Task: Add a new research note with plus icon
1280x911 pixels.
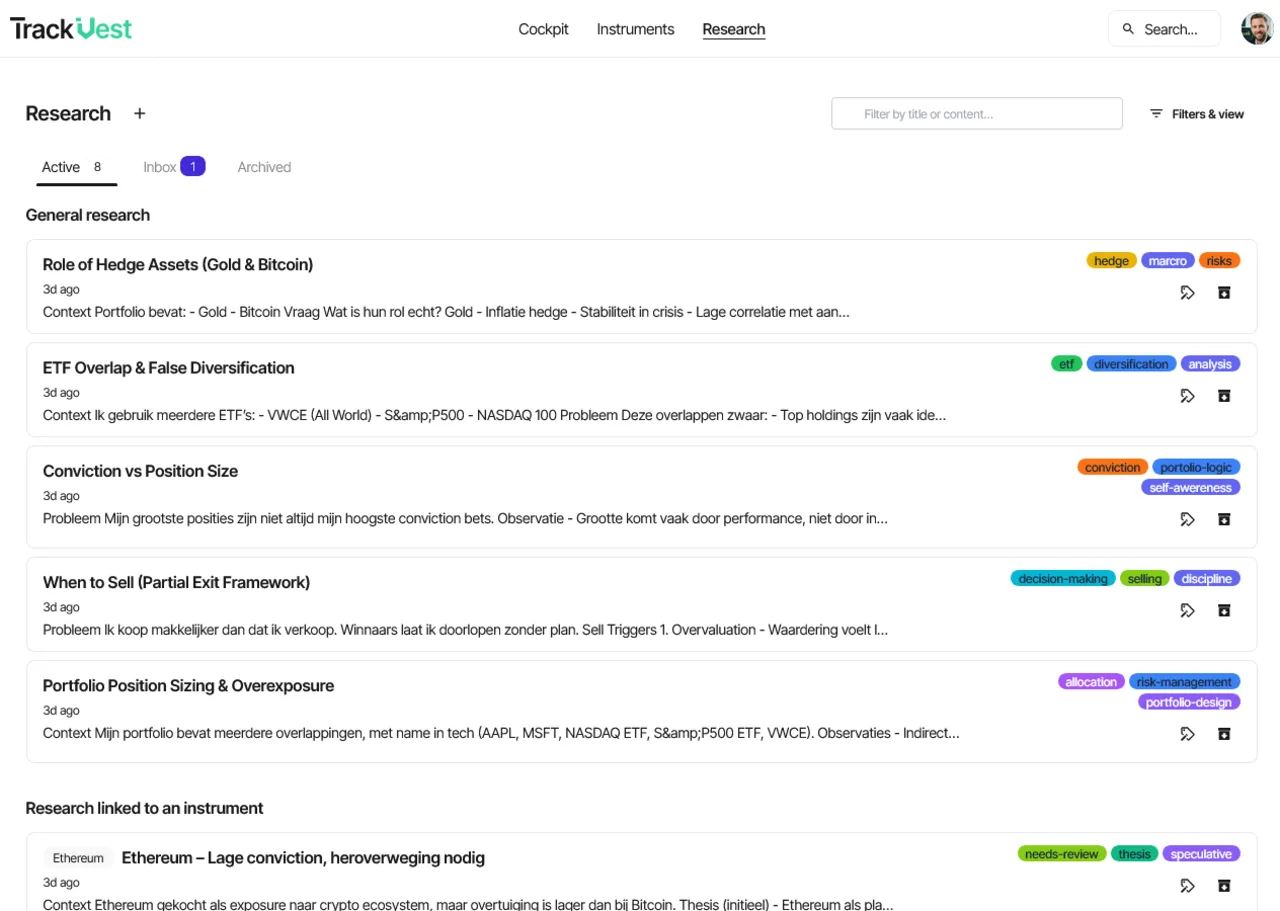Action: point(140,114)
